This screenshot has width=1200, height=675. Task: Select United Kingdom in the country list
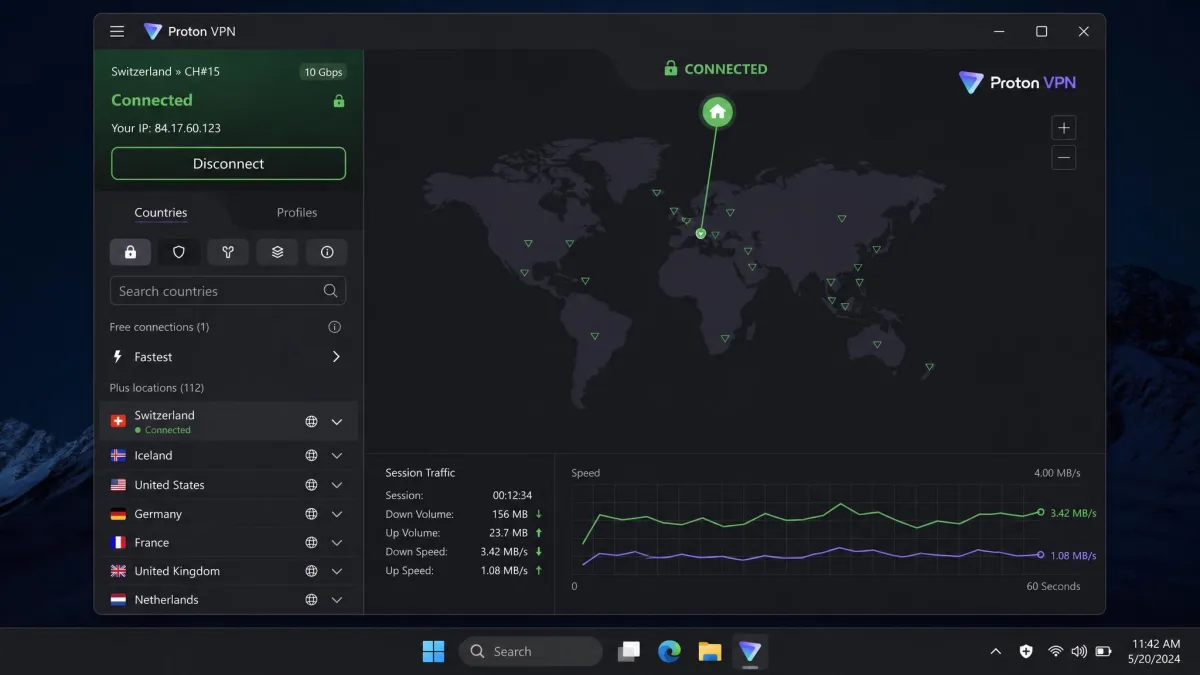point(228,571)
